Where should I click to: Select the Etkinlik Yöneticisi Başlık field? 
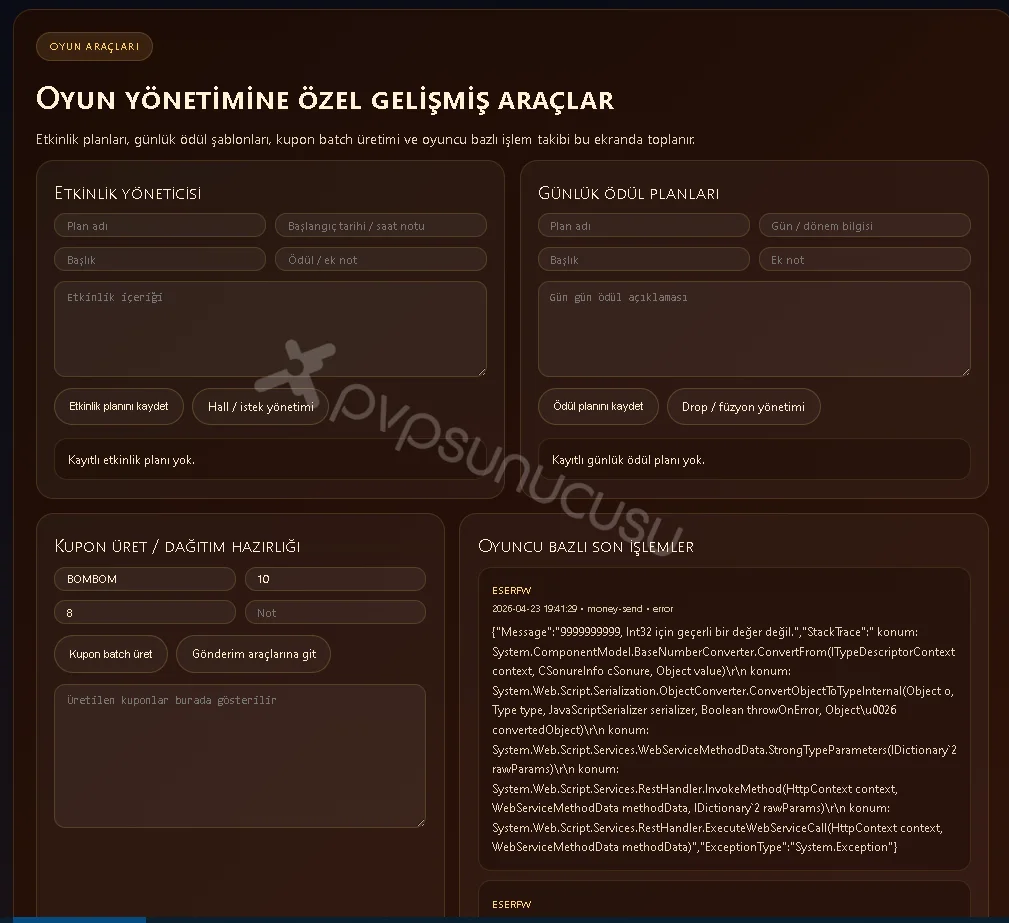point(160,259)
